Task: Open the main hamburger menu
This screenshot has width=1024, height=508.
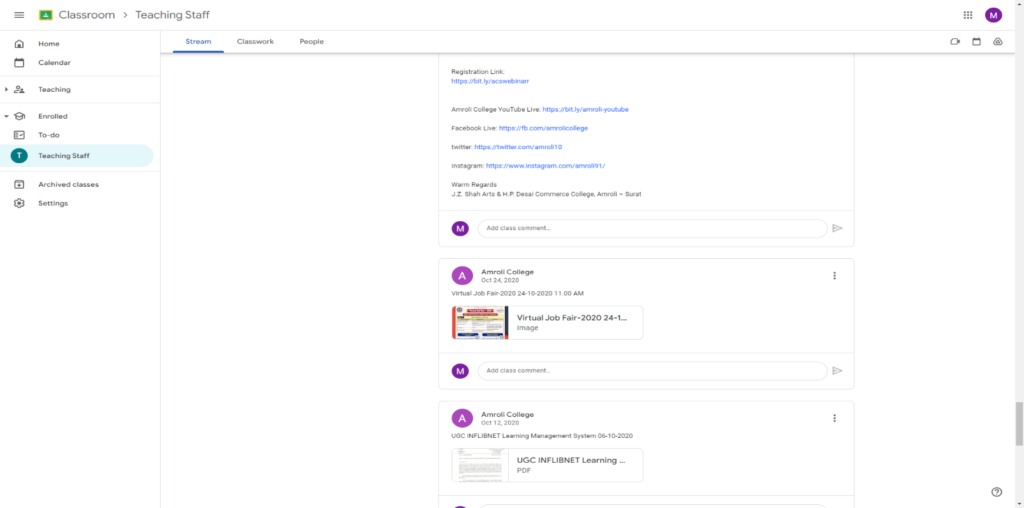Action: point(19,15)
